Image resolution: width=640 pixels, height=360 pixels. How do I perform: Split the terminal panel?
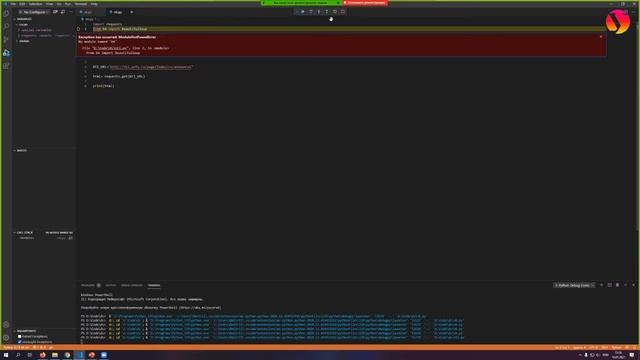(609, 285)
